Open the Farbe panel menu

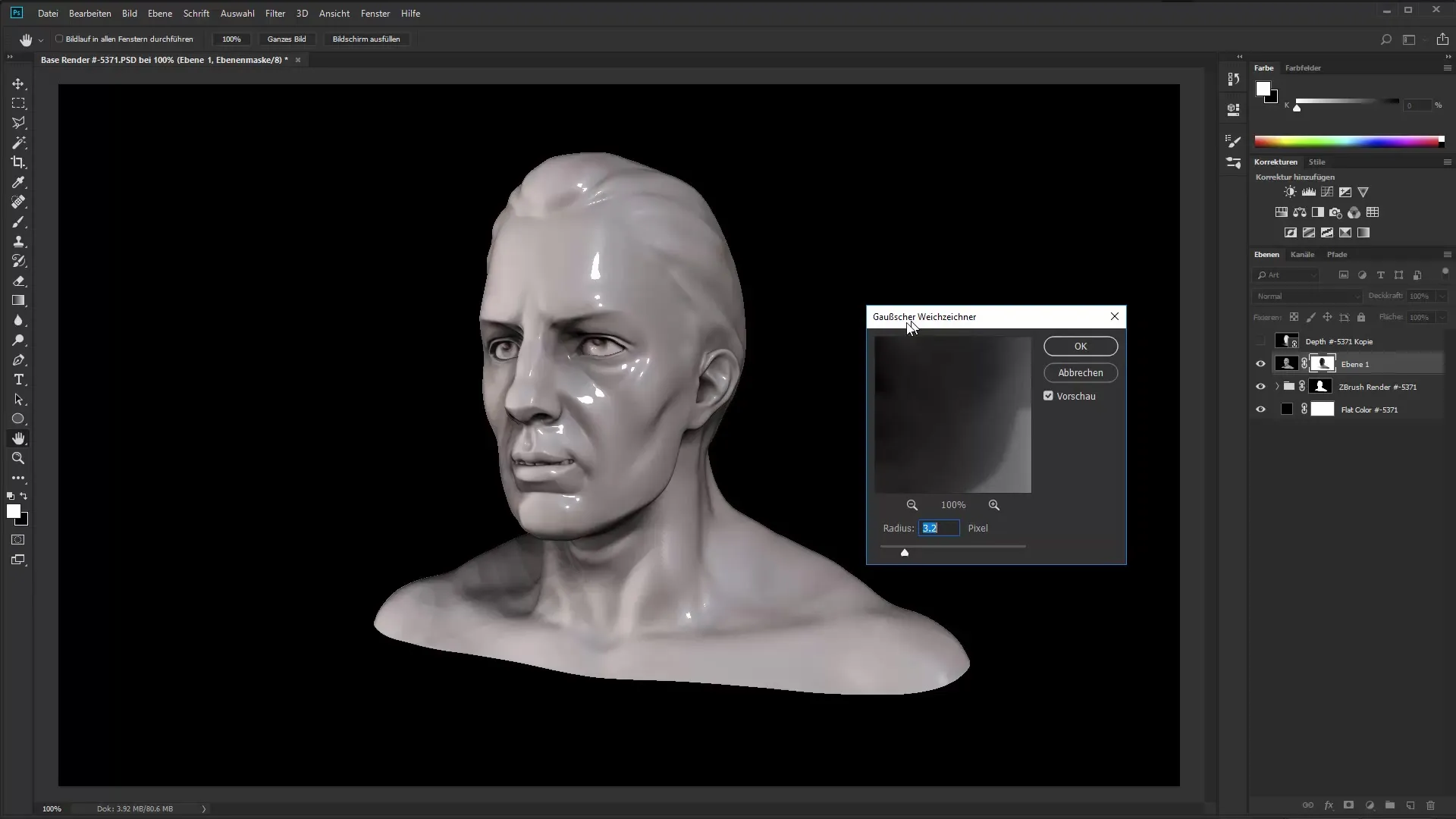tap(1447, 68)
